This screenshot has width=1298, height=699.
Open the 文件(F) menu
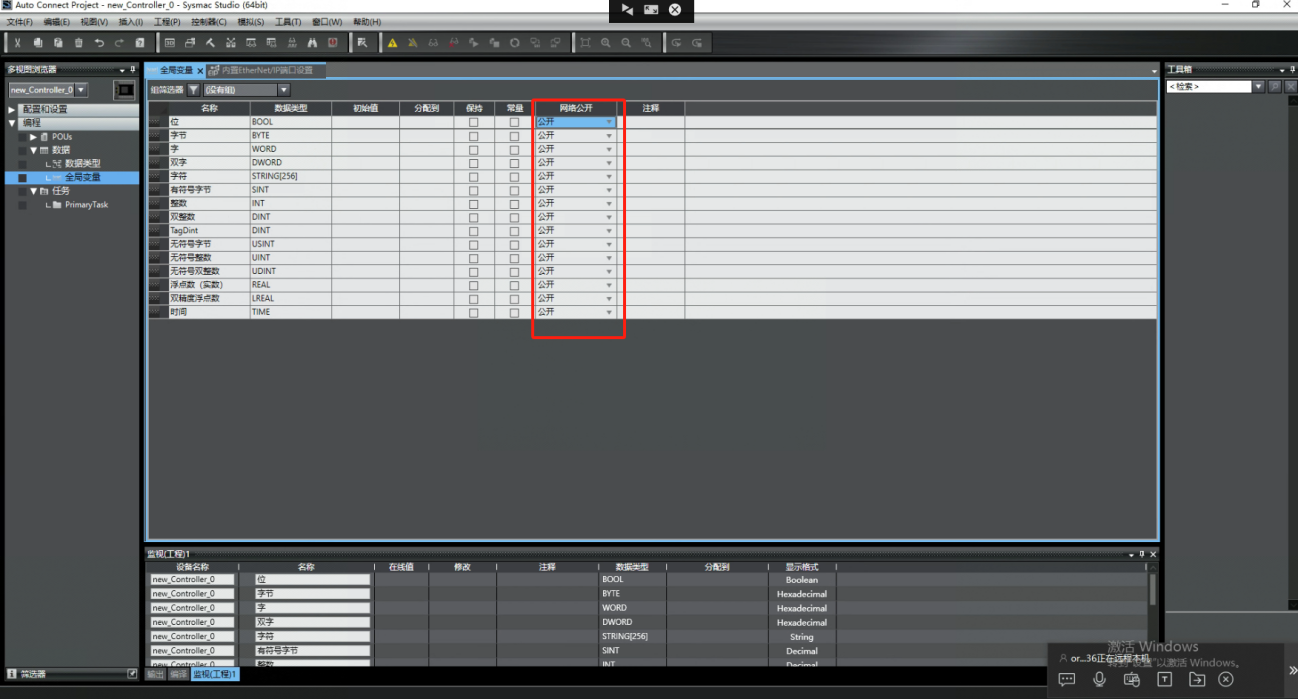[20, 22]
